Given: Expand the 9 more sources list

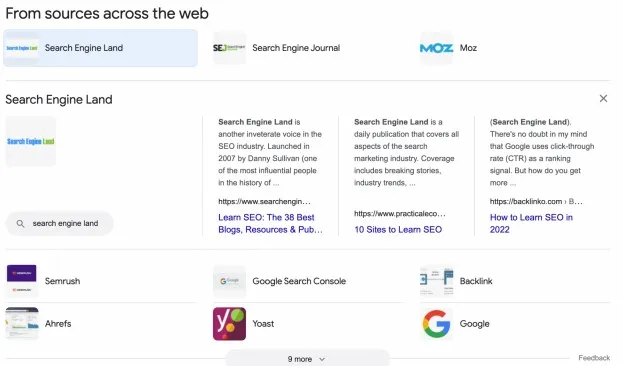Looking at the screenshot, I should (307, 359).
